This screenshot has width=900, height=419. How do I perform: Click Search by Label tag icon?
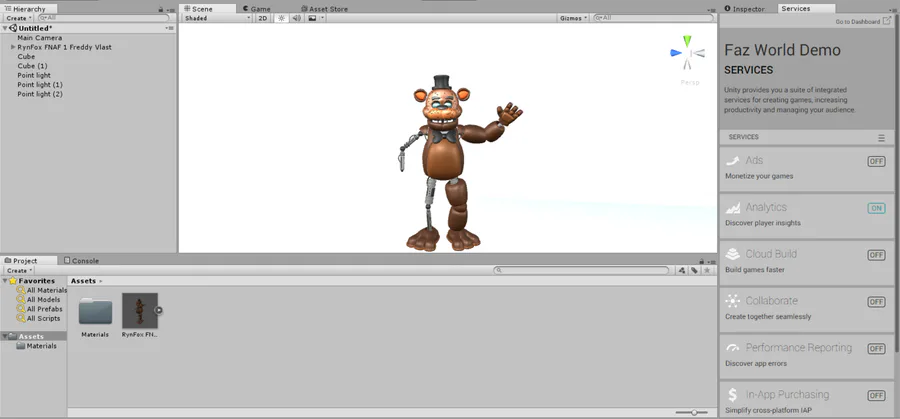point(694,270)
